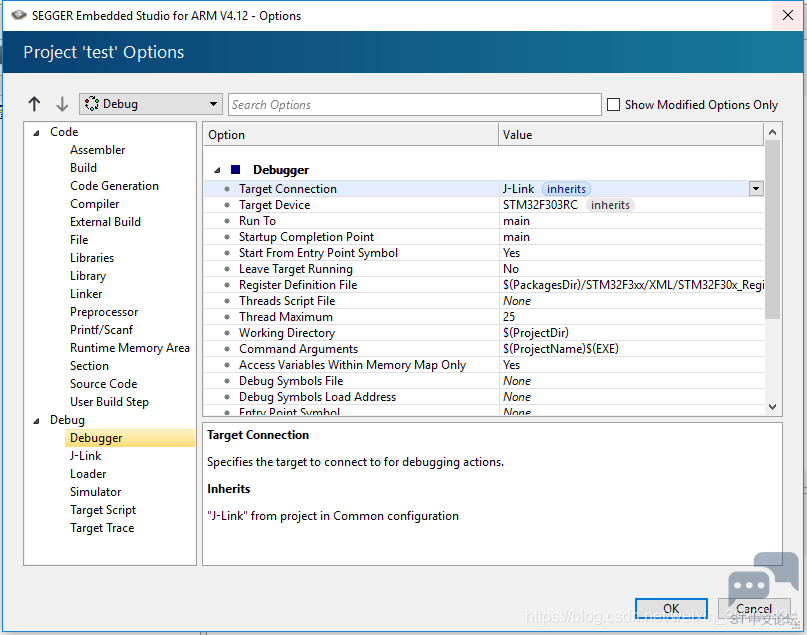Image resolution: width=807 pixels, height=635 pixels.
Task: Select the Target Connection option row
Action: click(x=484, y=188)
